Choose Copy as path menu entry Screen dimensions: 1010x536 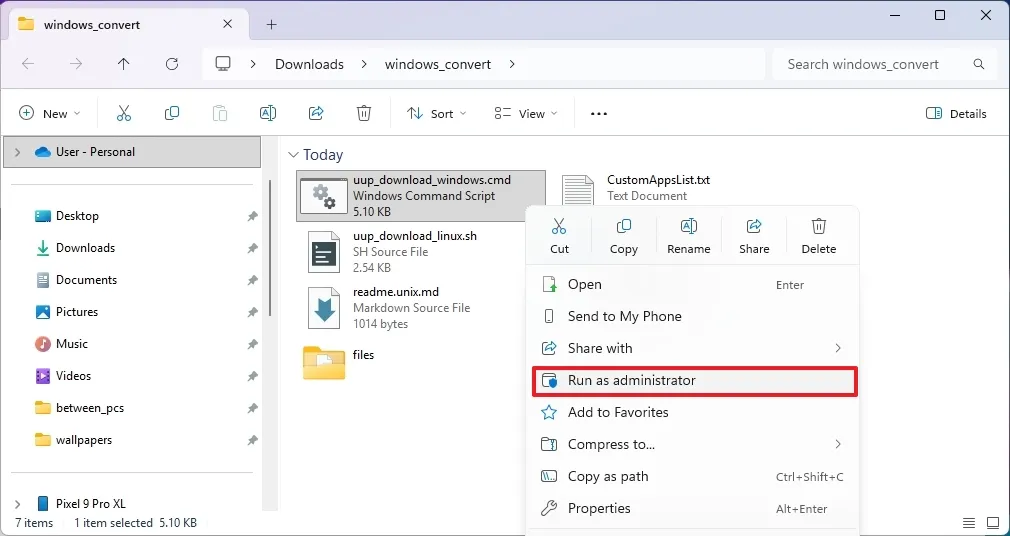(608, 477)
